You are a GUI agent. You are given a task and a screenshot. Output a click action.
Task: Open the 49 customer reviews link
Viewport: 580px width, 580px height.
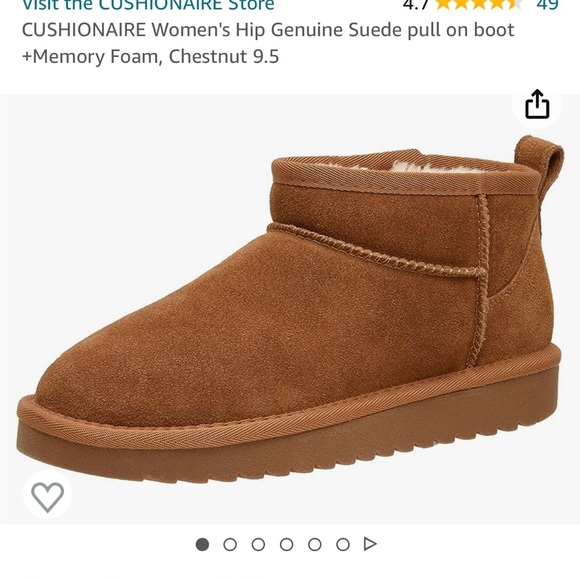coord(547,5)
